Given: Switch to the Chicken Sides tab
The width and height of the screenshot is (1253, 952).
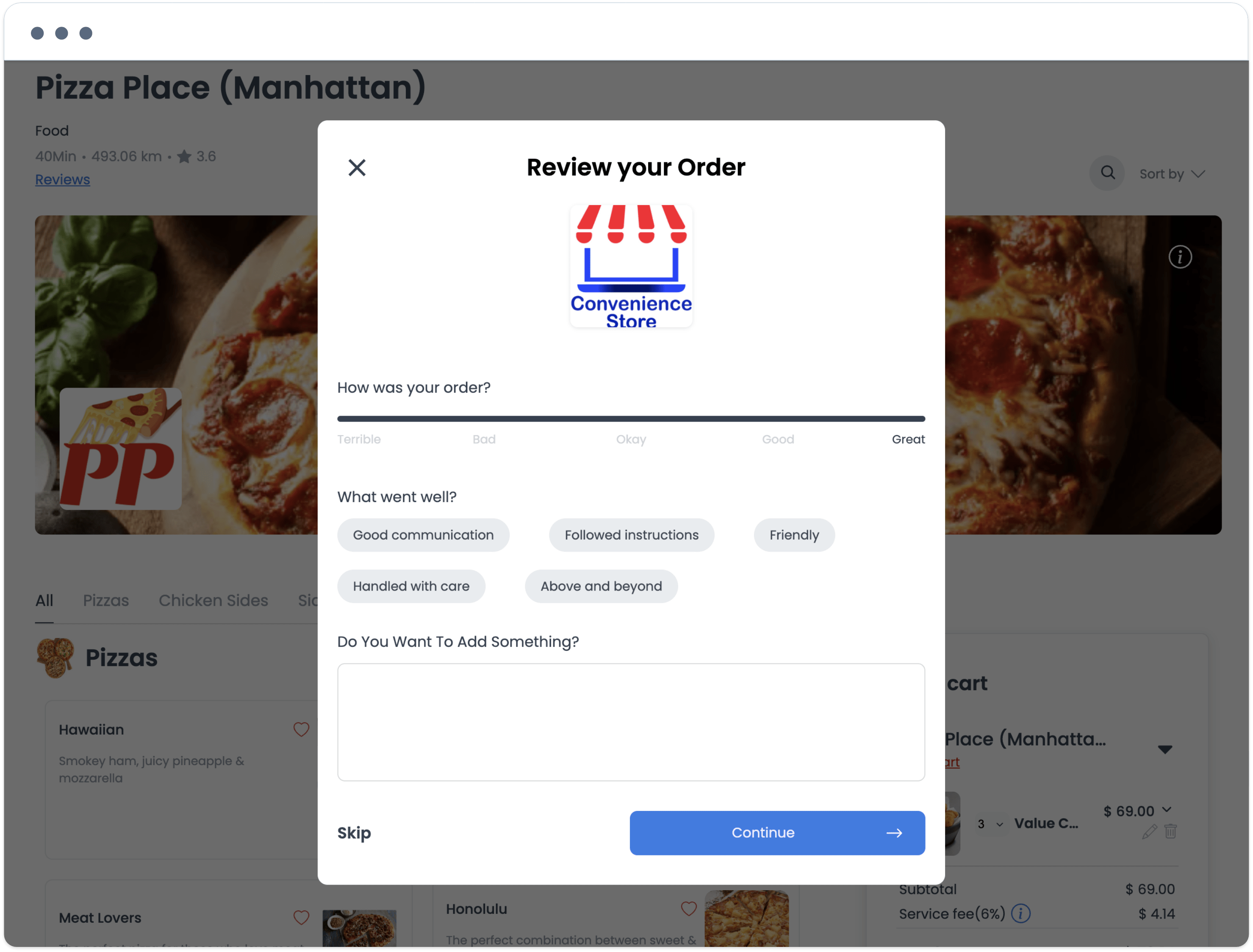Looking at the screenshot, I should pos(213,600).
